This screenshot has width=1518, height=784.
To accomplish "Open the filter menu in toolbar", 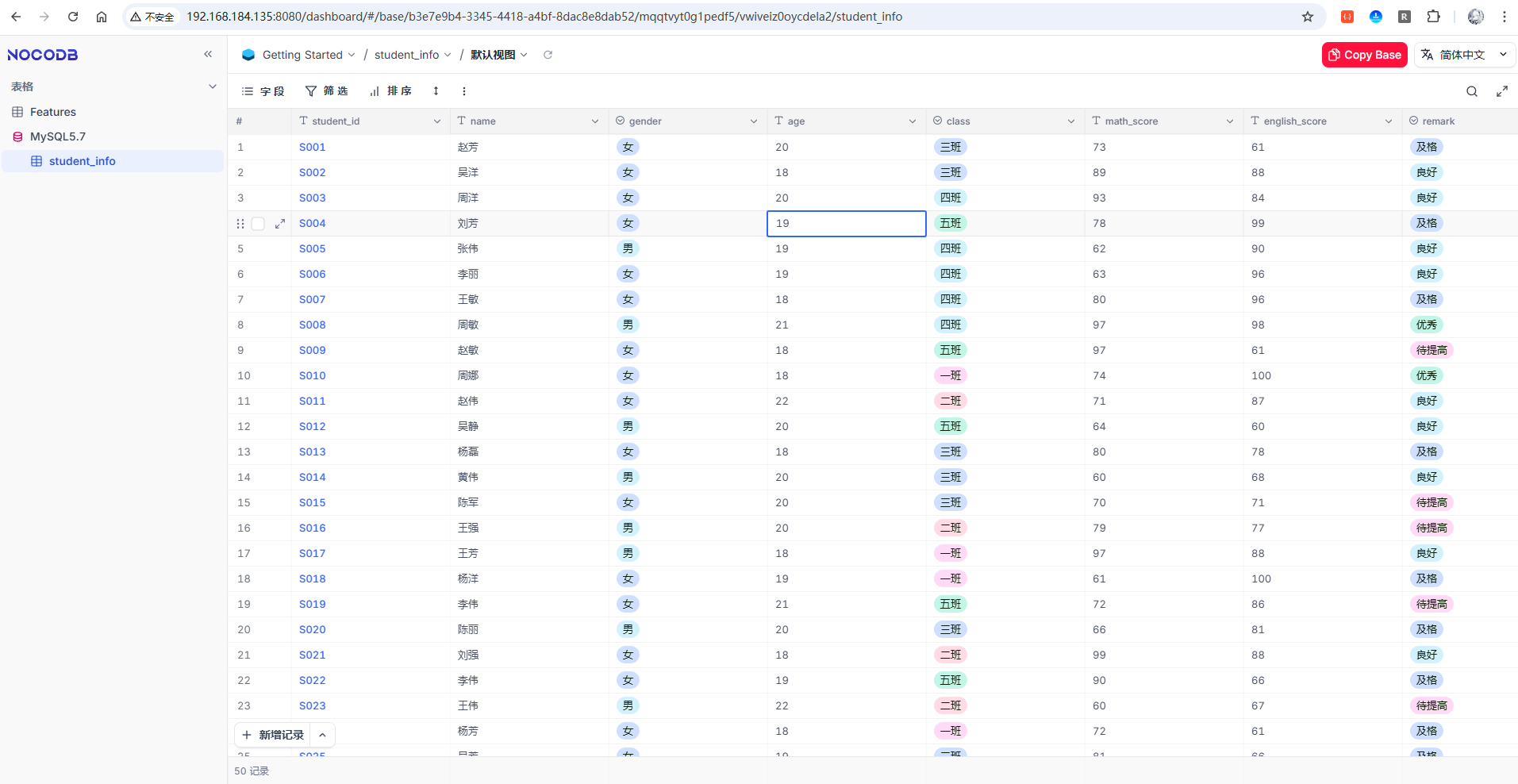I will pyautogui.click(x=327, y=91).
